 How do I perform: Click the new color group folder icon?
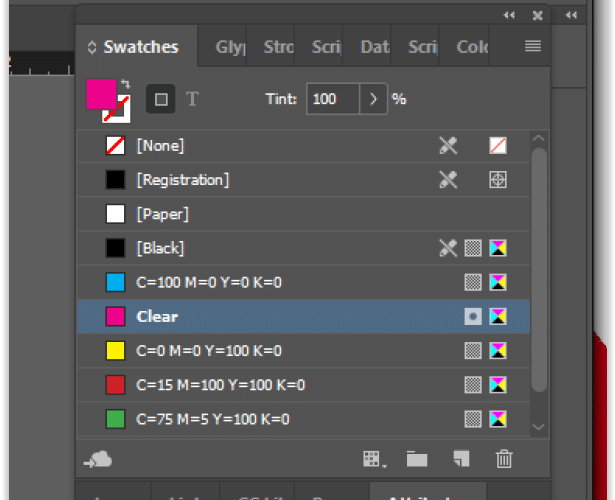[417, 459]
